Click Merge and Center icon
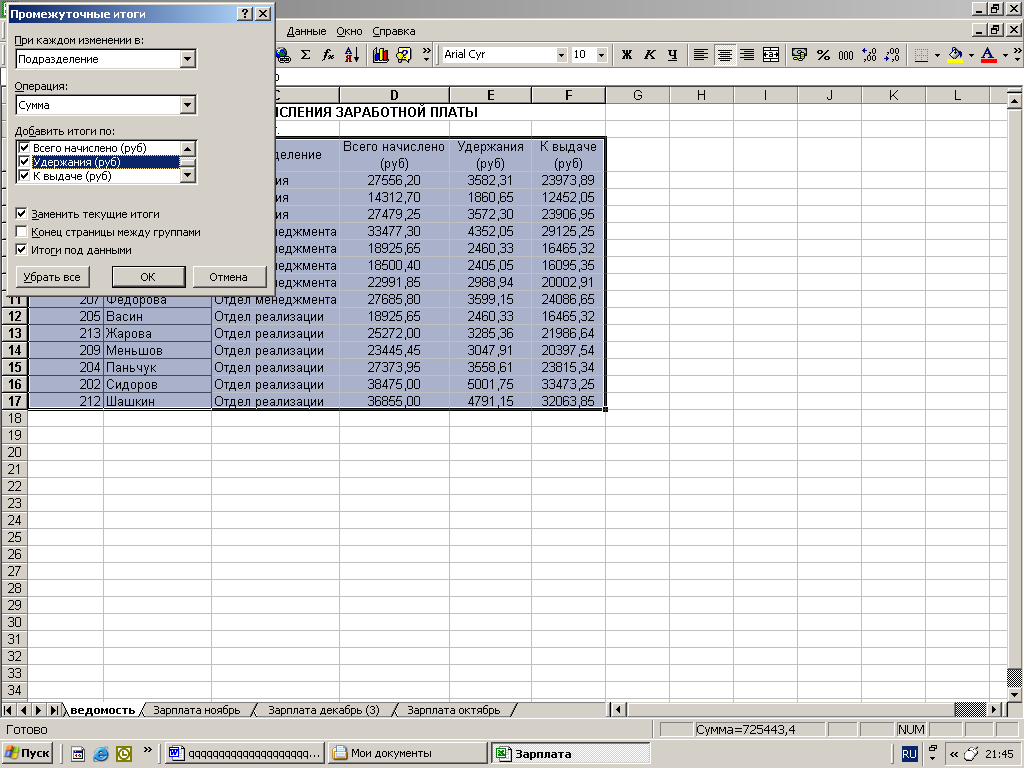1024x768 pixels. click(771, 55)
